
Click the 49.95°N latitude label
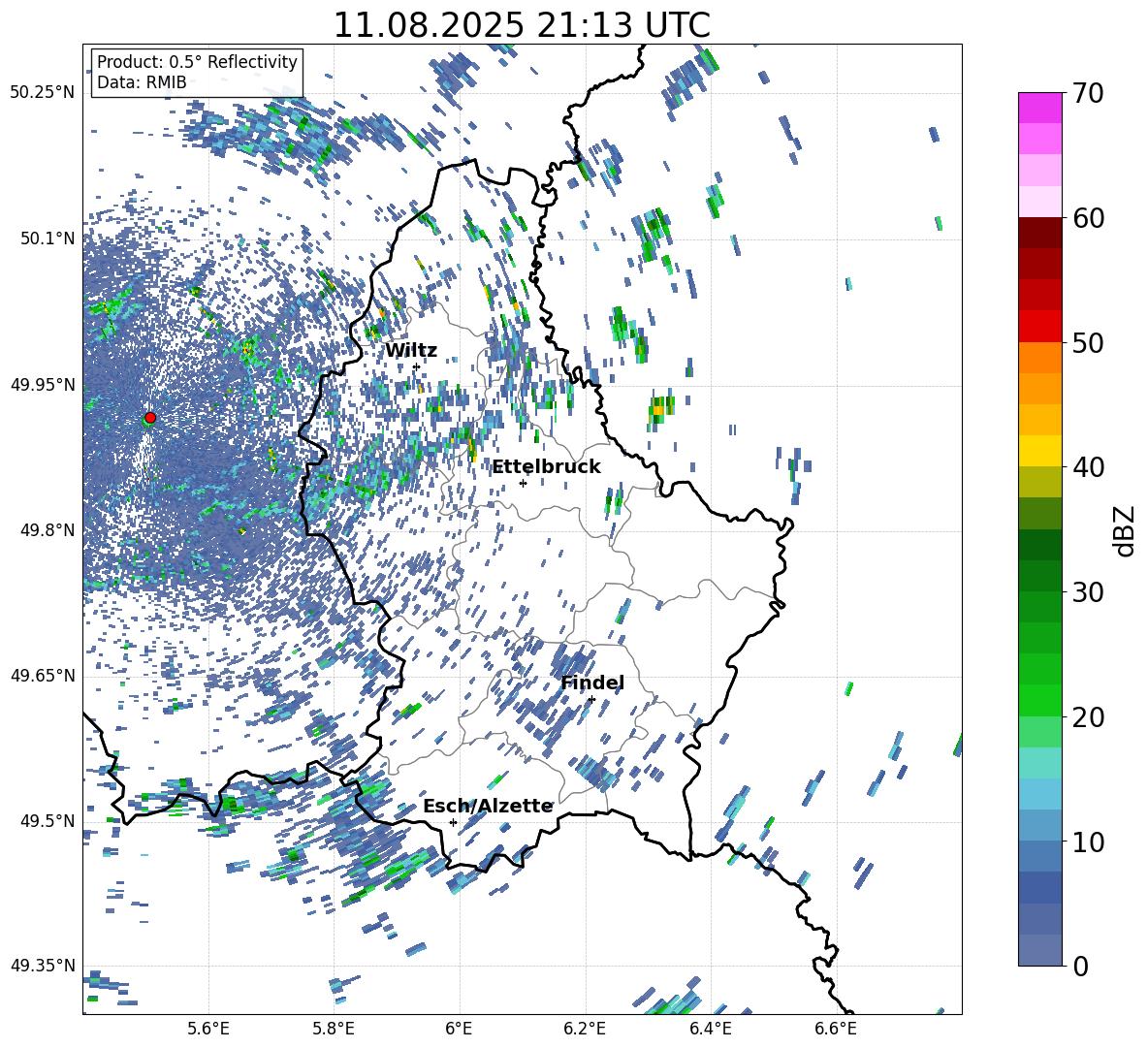pos(43,384)
